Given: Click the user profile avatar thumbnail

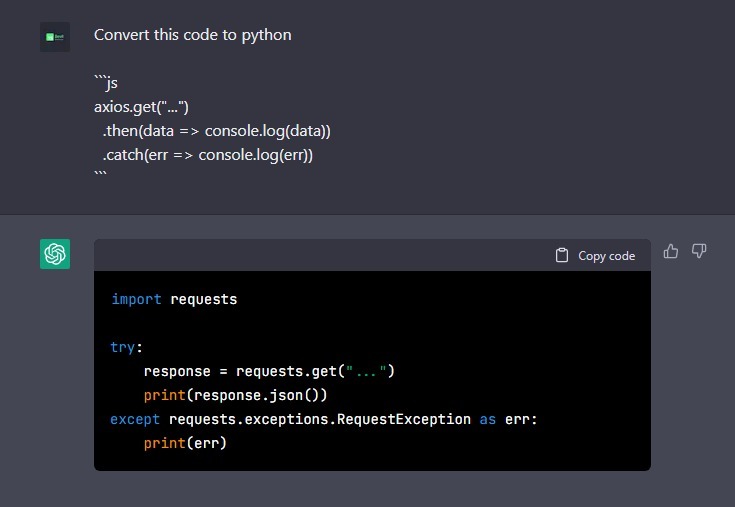Looking at the screenshot, I should pos(55,37).
